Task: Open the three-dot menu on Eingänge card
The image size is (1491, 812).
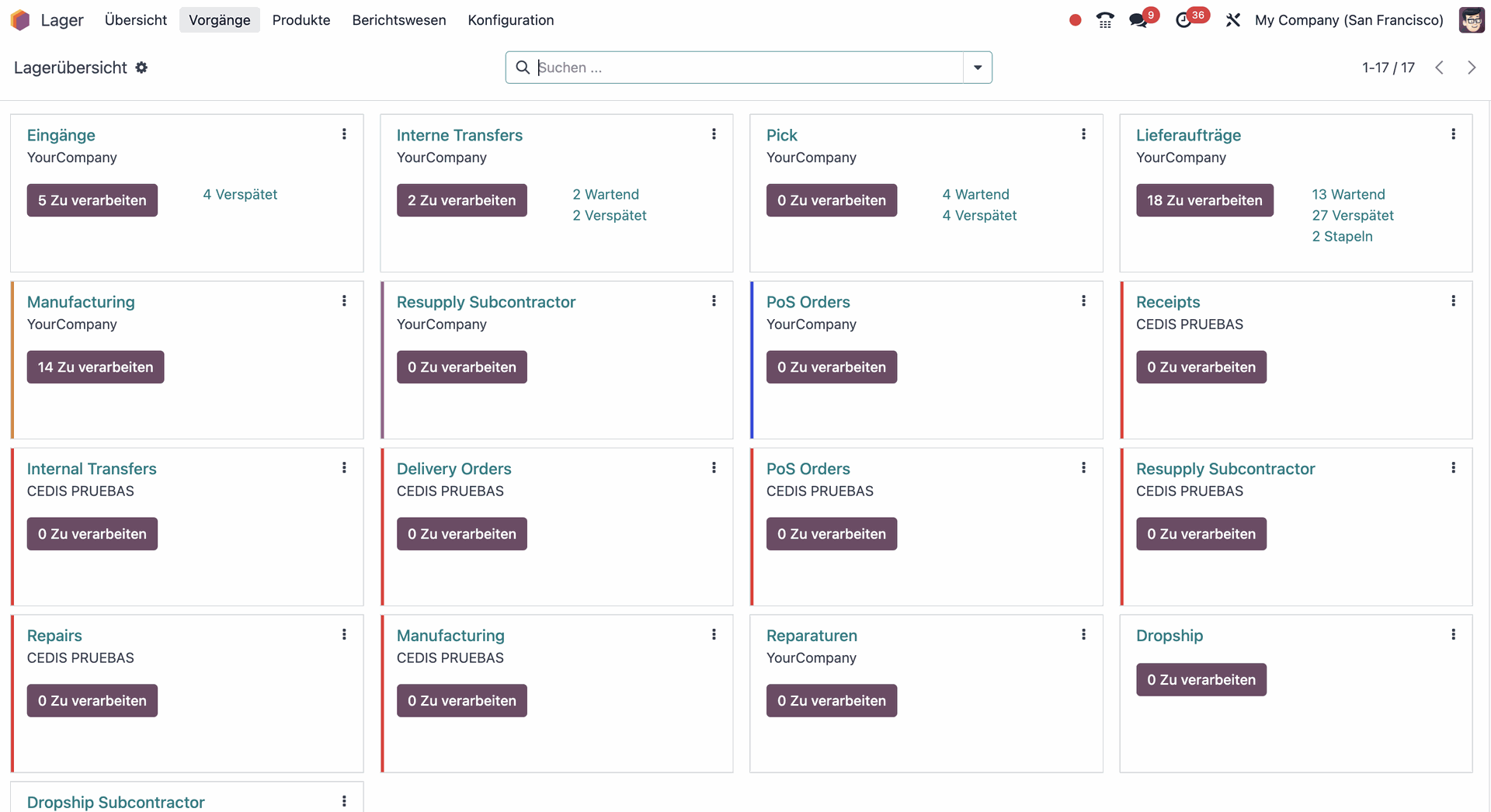Action: click(344, 134)
